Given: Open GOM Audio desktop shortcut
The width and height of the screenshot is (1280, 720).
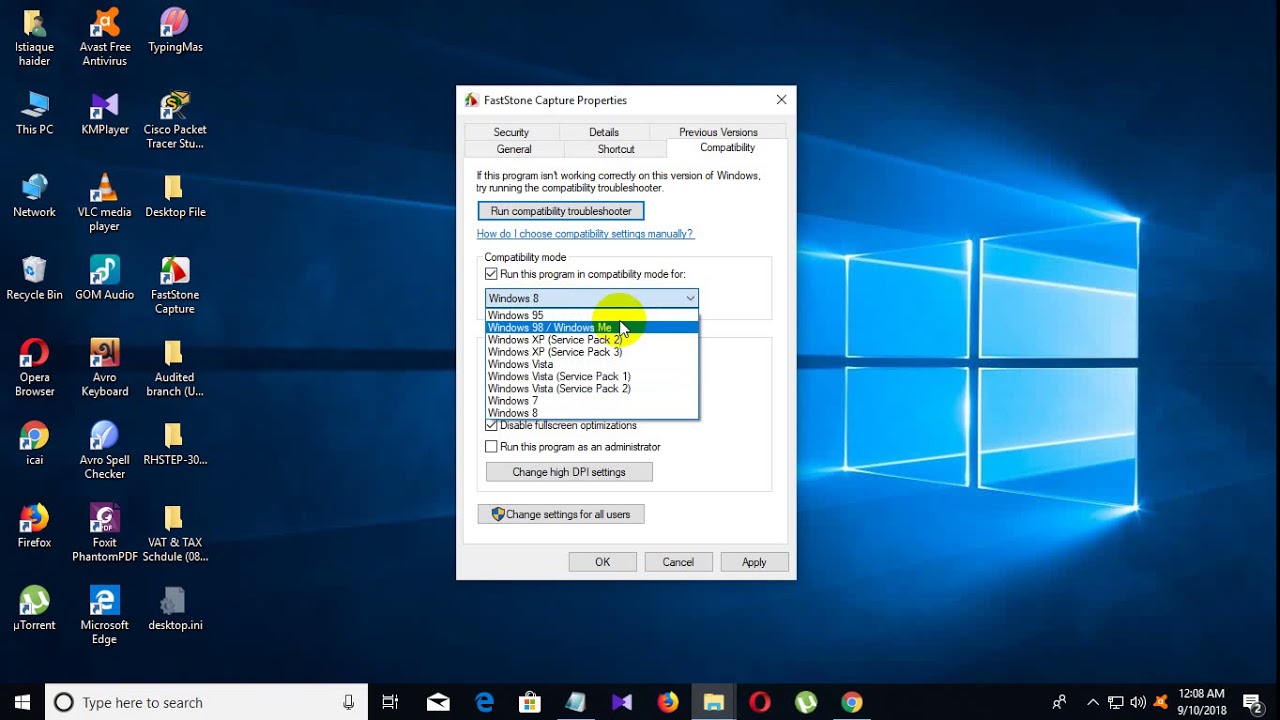Looking at the screenshot, I should pyautogui.click(x=104, y=278).
